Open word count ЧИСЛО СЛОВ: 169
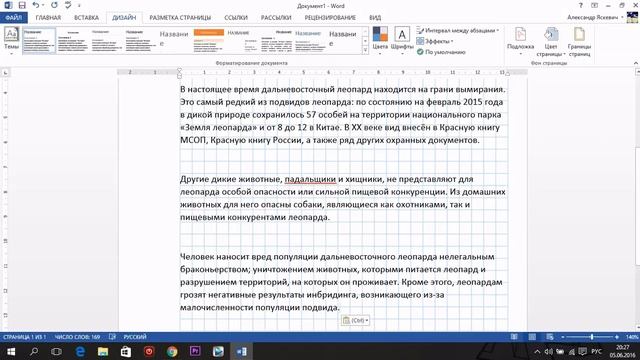The image size is (640, 360). click(x=78, y=337)
